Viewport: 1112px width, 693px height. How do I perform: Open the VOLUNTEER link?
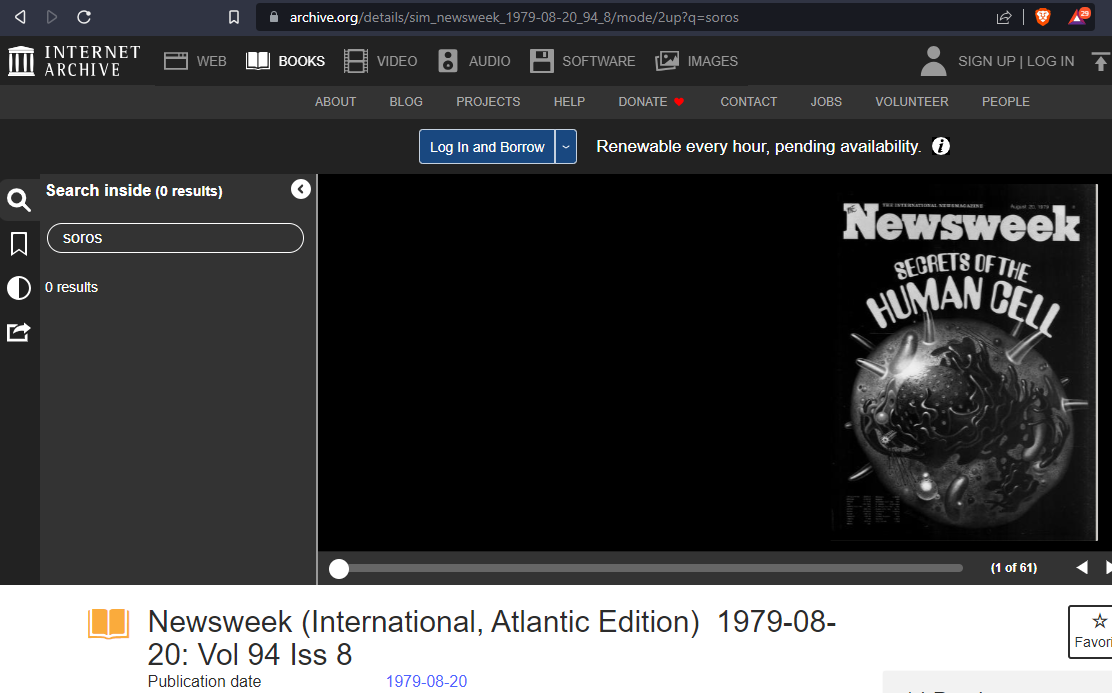pos(911,101)
